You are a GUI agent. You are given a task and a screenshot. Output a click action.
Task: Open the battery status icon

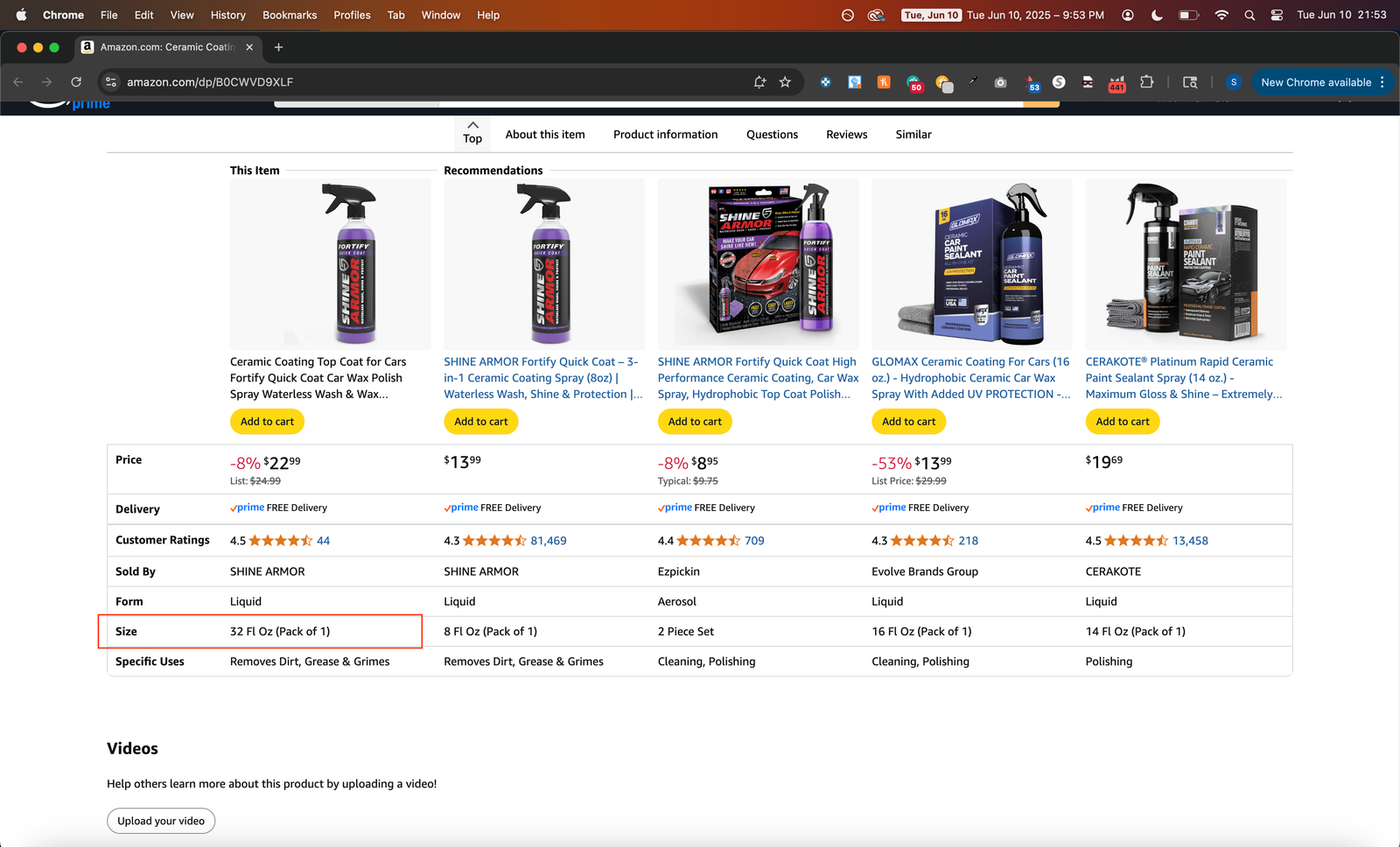(x=1189, y=15)
